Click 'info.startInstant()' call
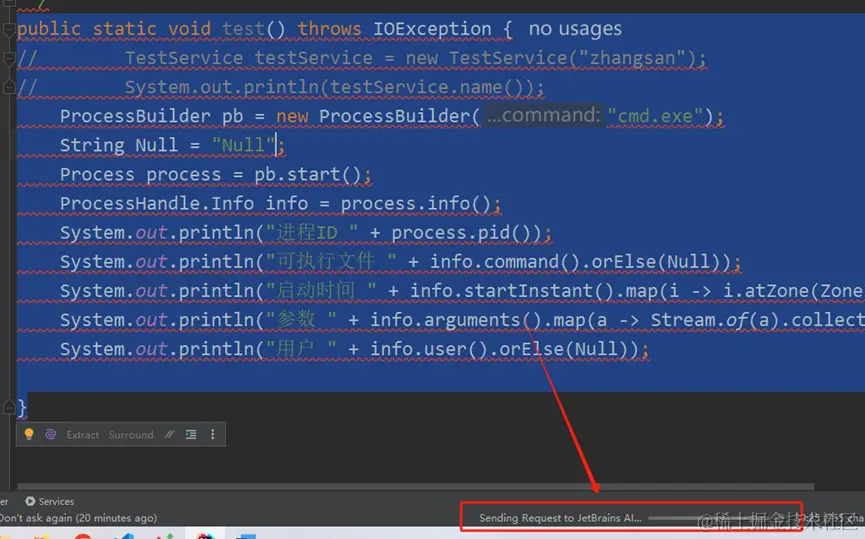865x539 pixels. (x=511, y=291)
